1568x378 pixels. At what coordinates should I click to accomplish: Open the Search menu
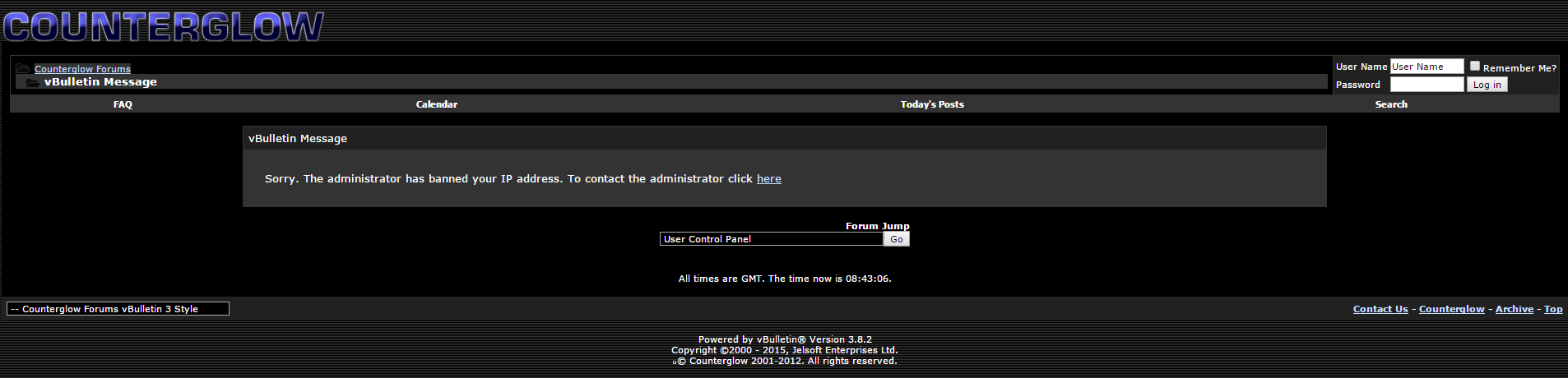coord(1390,104)
